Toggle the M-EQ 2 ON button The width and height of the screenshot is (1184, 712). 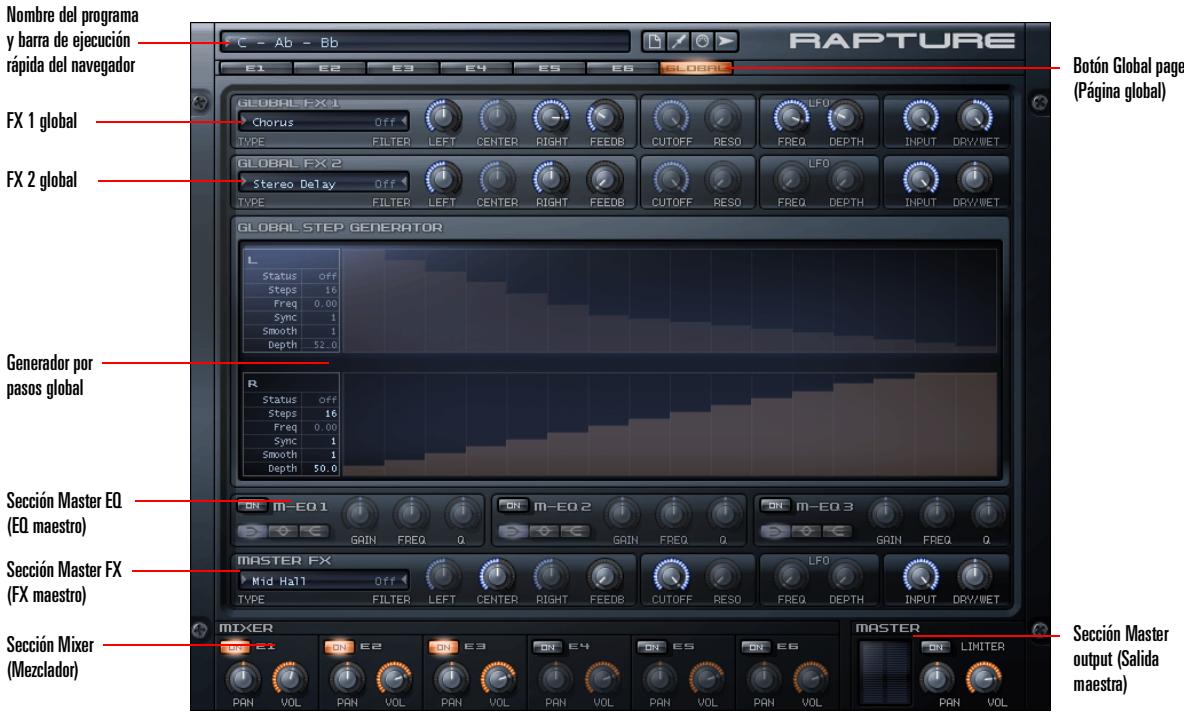(x=513, y=506)
